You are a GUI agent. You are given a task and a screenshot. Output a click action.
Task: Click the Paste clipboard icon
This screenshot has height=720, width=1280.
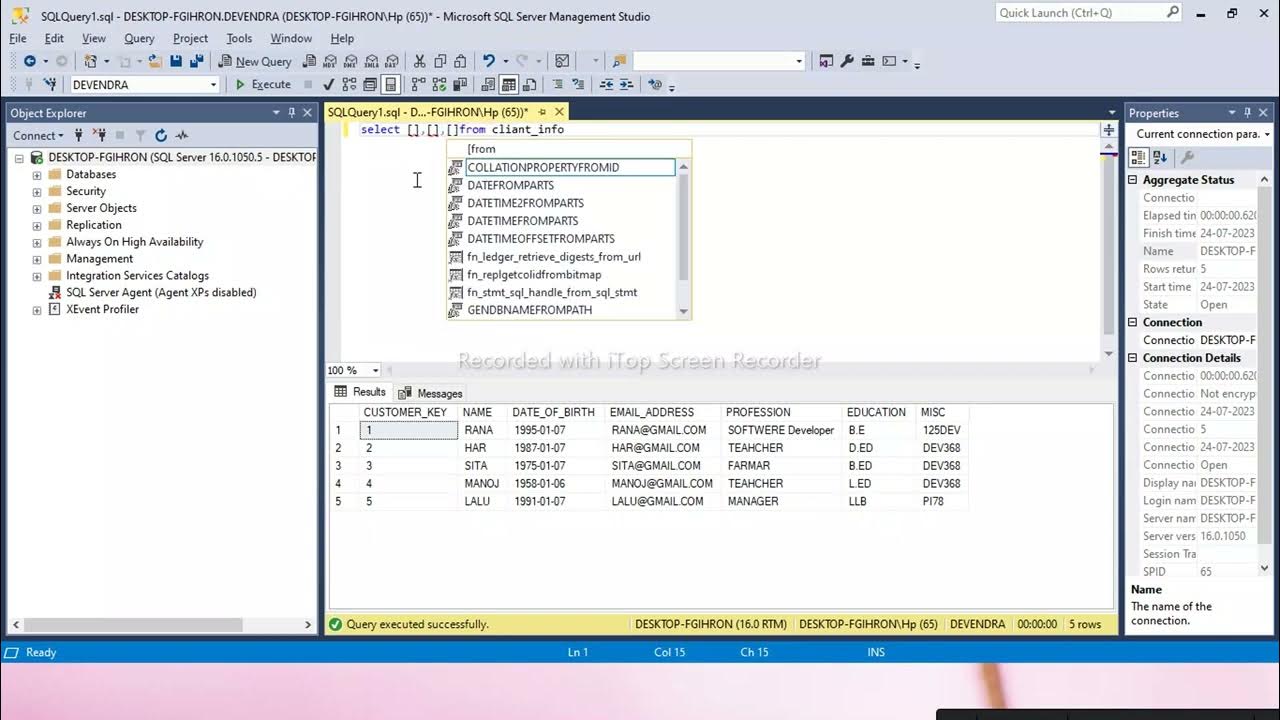click(x=461, y=61)
